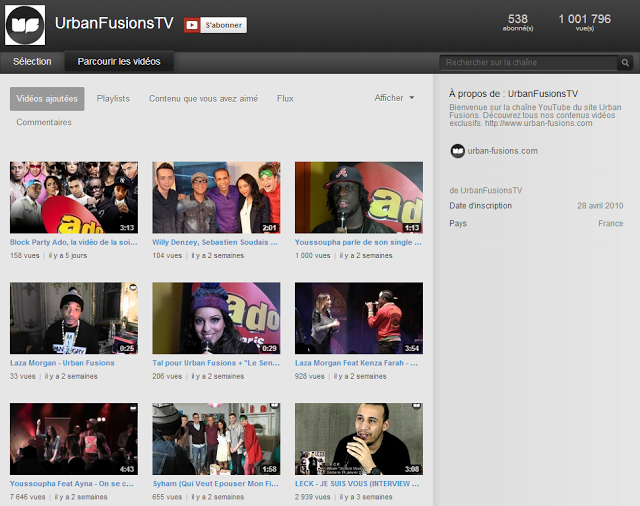Focus the Rechercher sur la chaîne field
640x506 pixels.
[x=529, y=63]
